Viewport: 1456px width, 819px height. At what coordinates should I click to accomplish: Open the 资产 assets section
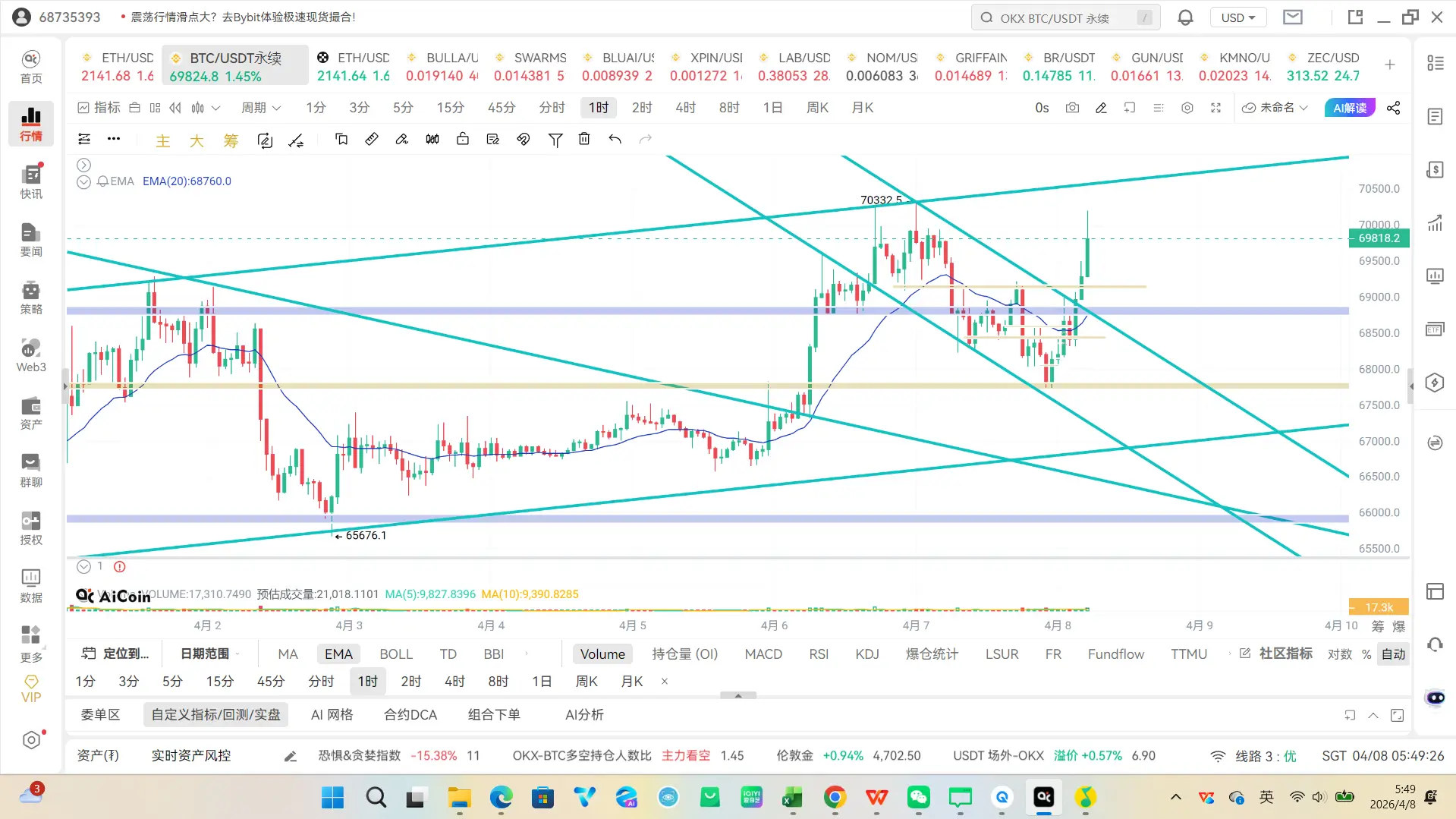pos(31,413)
